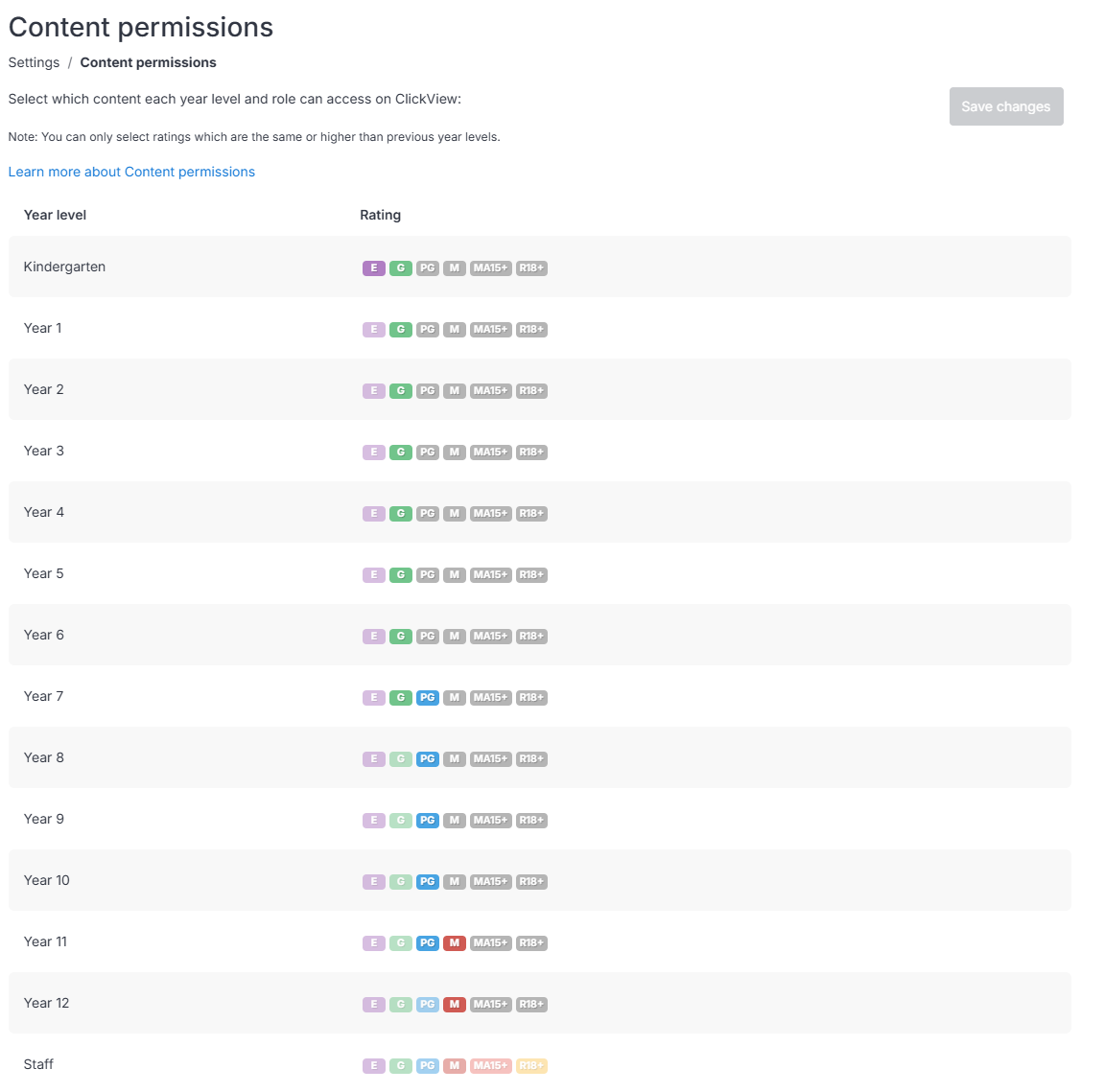Select the E rating for Kindergarten

[x=374, y=268]
